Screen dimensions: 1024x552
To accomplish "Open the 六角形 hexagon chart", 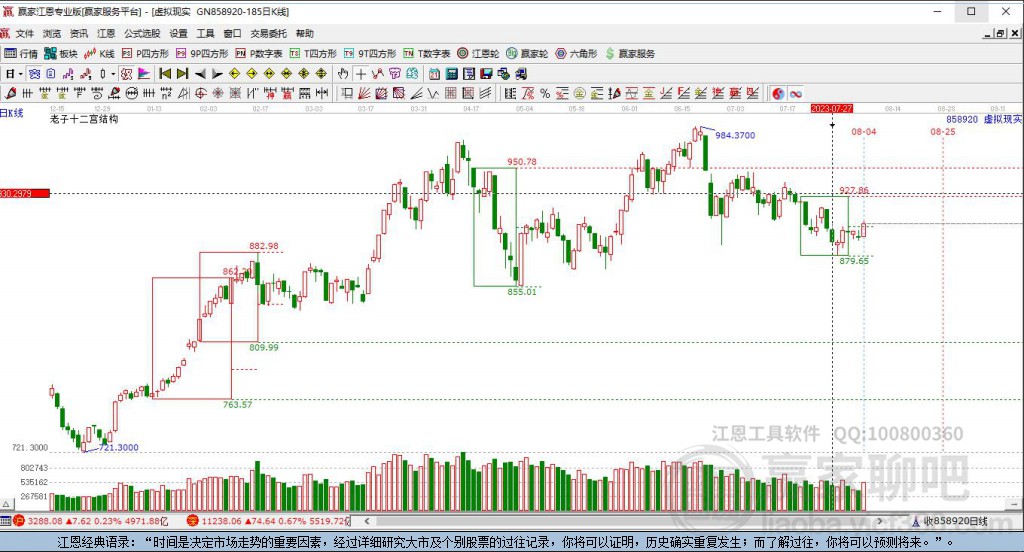I will (576, 54).
